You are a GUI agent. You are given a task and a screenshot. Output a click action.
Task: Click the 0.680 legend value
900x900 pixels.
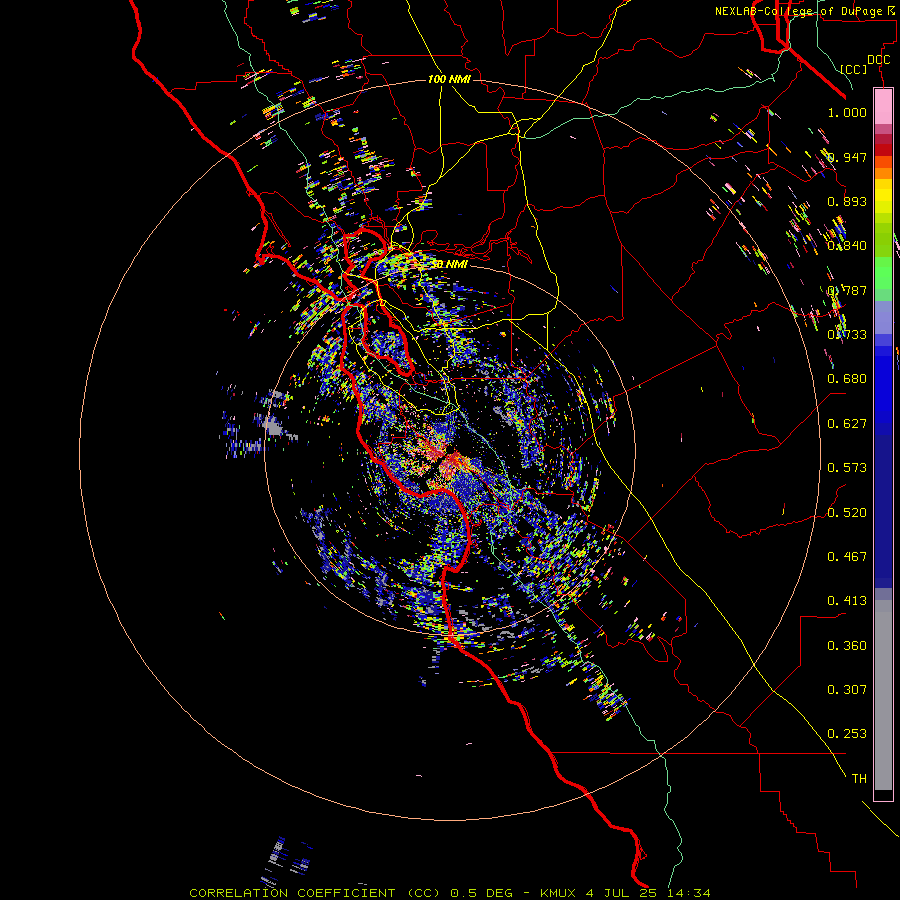tap(847, 379)
